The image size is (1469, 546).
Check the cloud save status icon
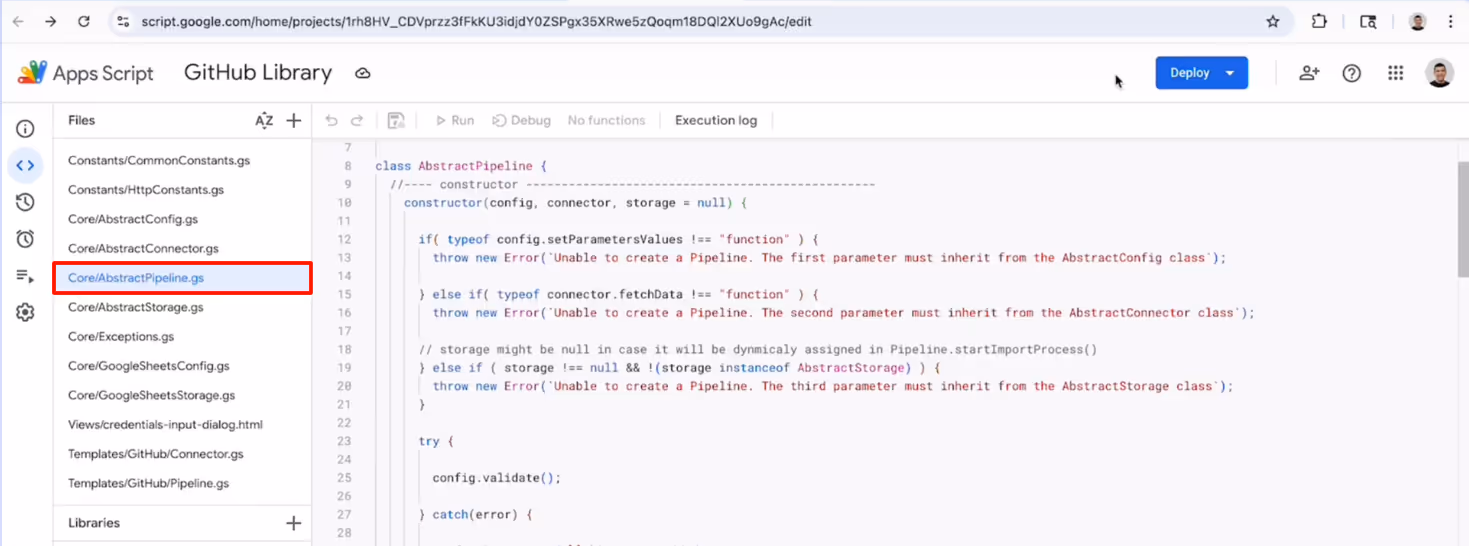click(363, 73)
